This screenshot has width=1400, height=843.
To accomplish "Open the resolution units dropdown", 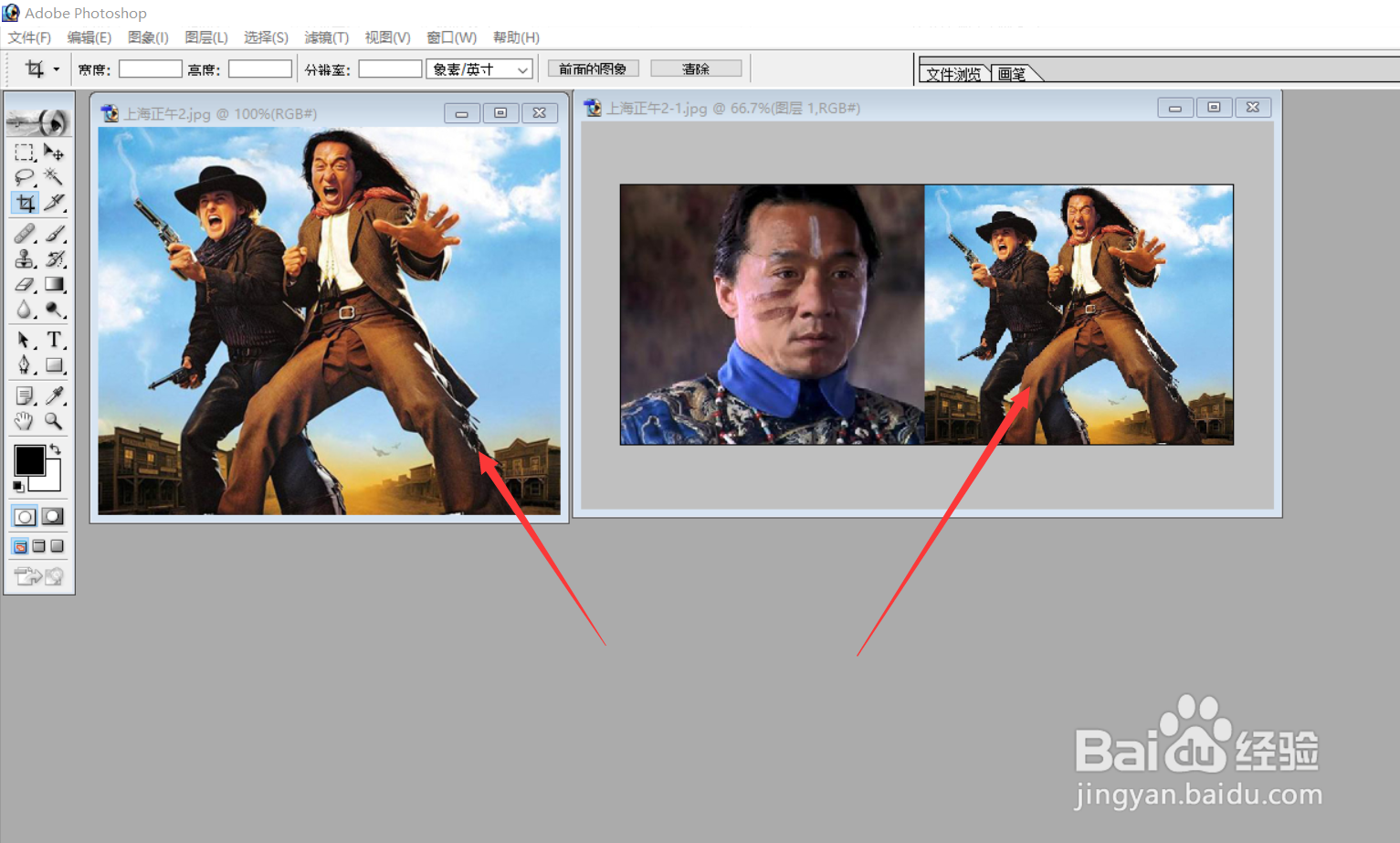I will [x=479, y=69].
